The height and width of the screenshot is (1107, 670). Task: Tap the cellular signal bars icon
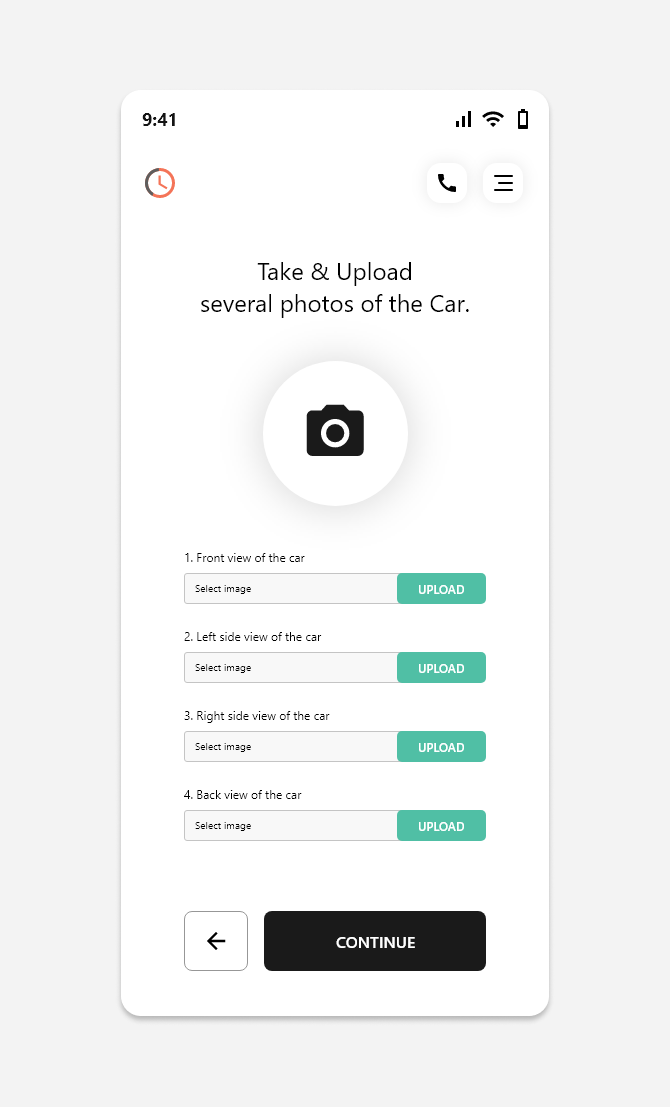point(463,119)
